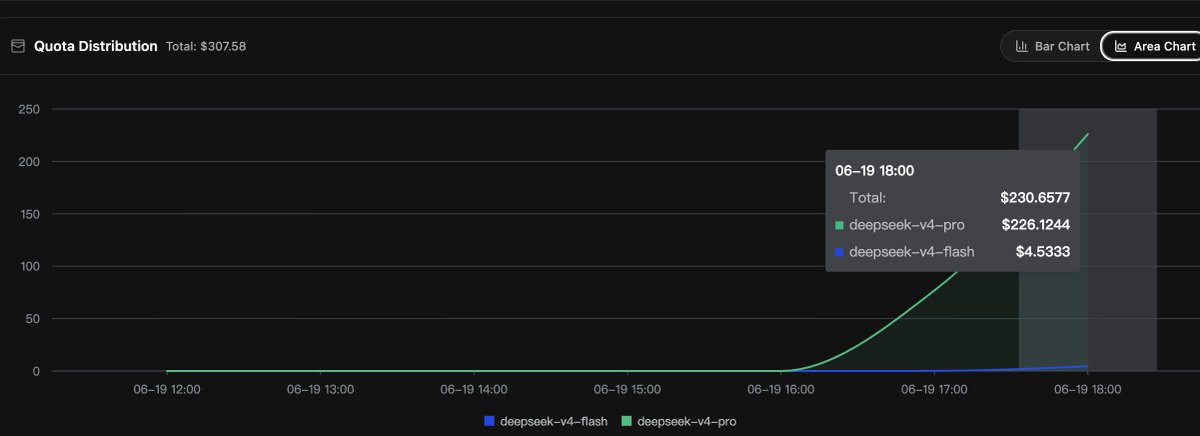Viewport: 1200px width, 436px height.
Task: Switch to Bar Chart view
Action: pyautogui.click(x=1052, y=46)
